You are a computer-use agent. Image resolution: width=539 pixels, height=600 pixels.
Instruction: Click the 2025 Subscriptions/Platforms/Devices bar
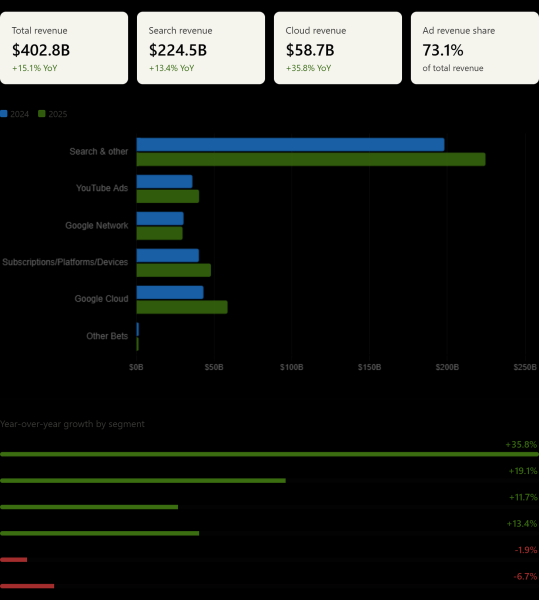pos(174,270)
